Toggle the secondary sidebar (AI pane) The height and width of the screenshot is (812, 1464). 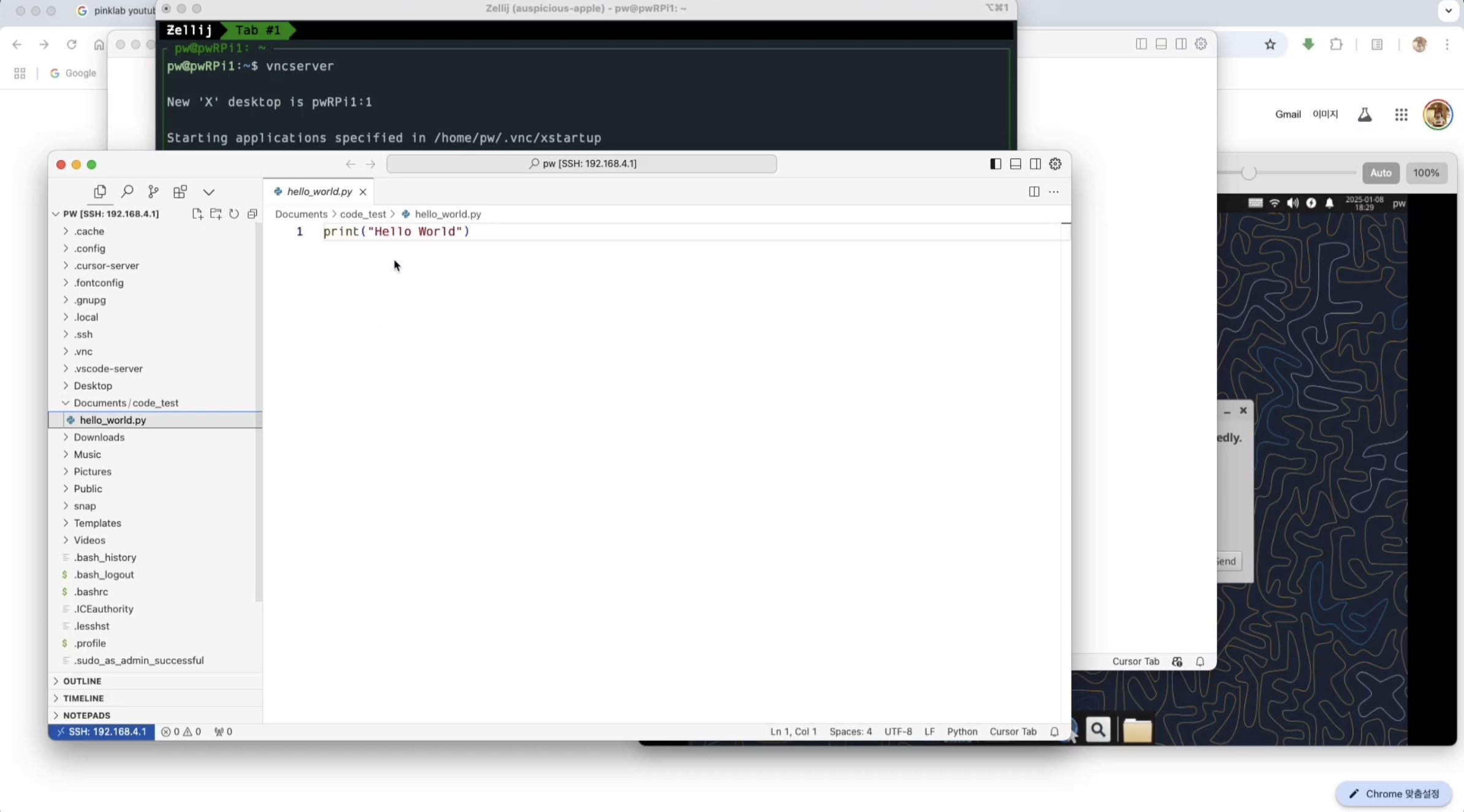click(1035, 164)
